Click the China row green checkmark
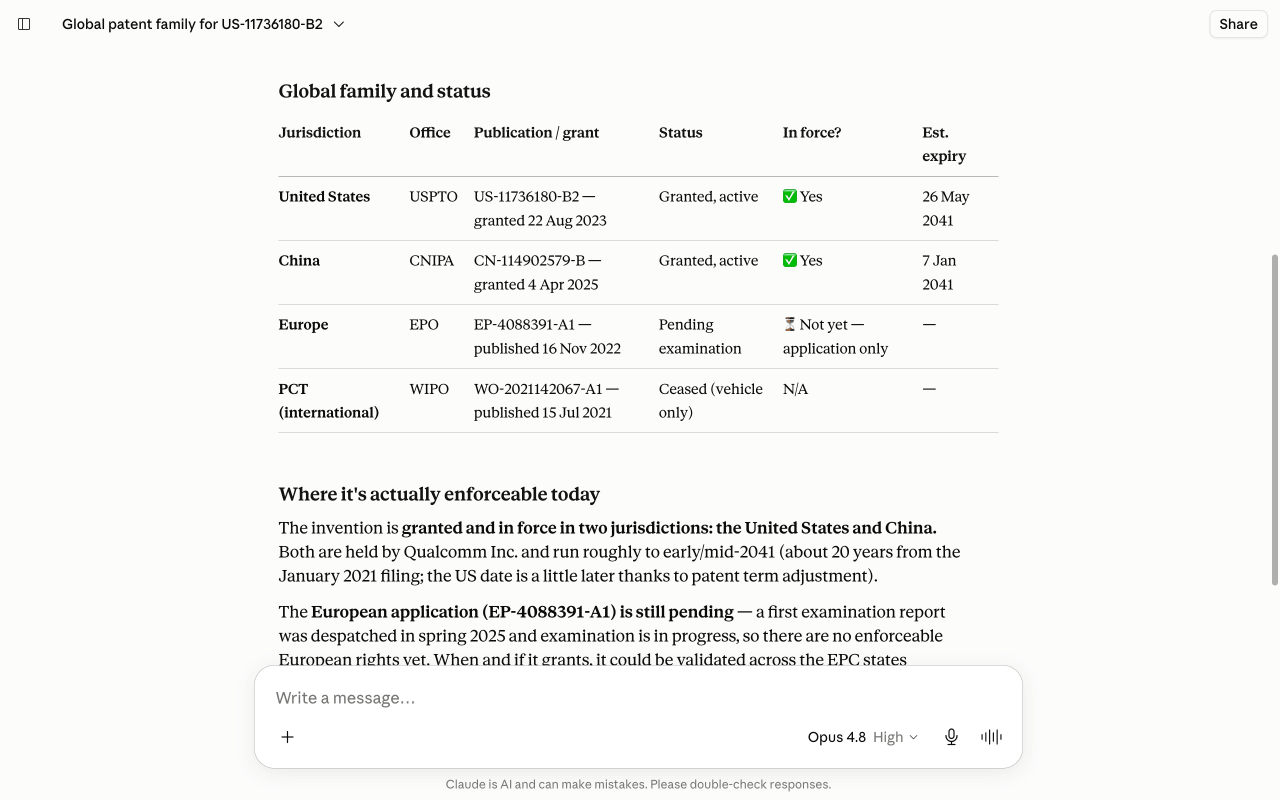This screenshot has height=800, width=1280. pyautogui.click(x=790, y=261)
